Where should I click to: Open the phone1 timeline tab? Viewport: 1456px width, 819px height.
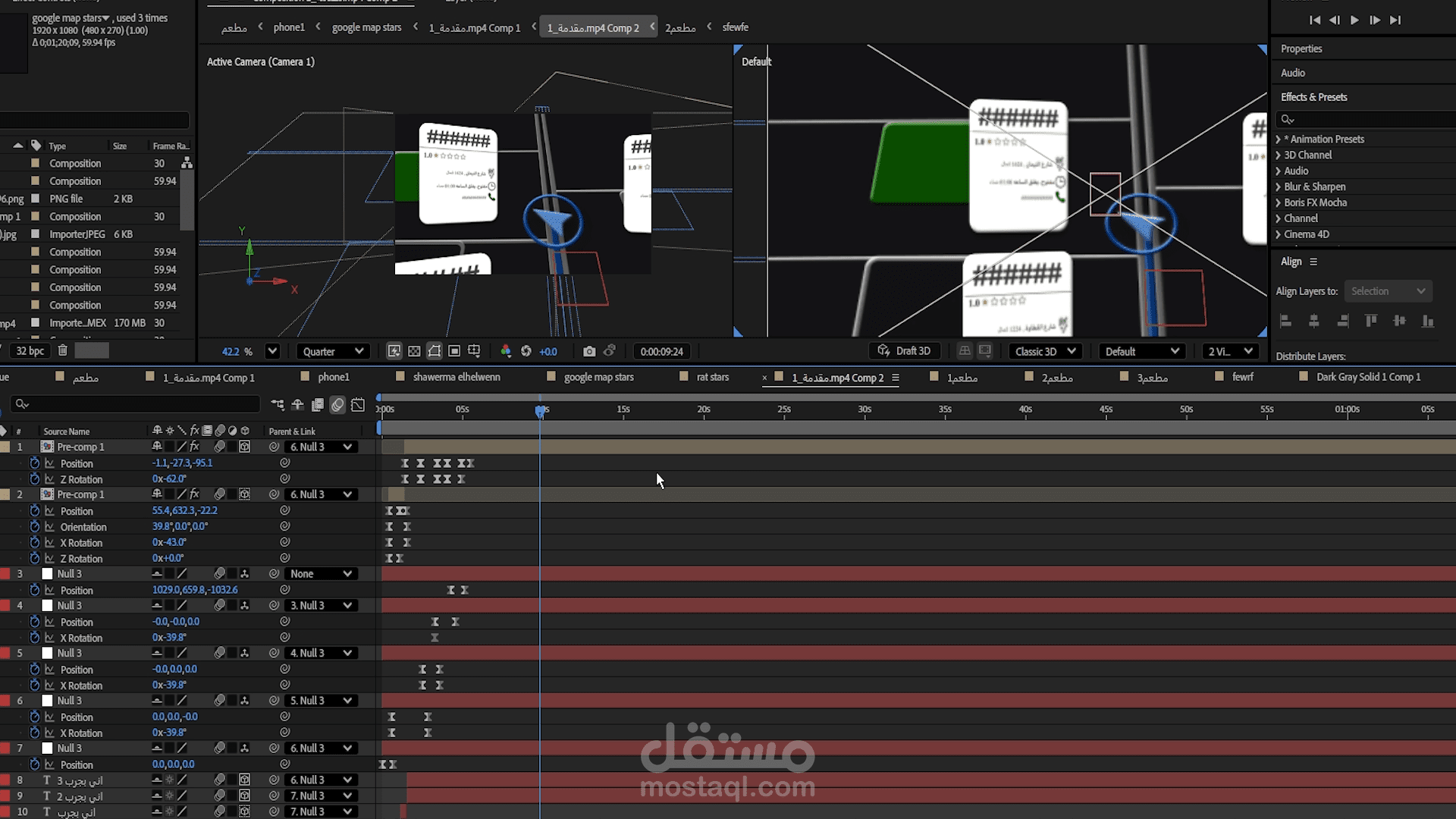pyautogui.click(x=333, y=377)
